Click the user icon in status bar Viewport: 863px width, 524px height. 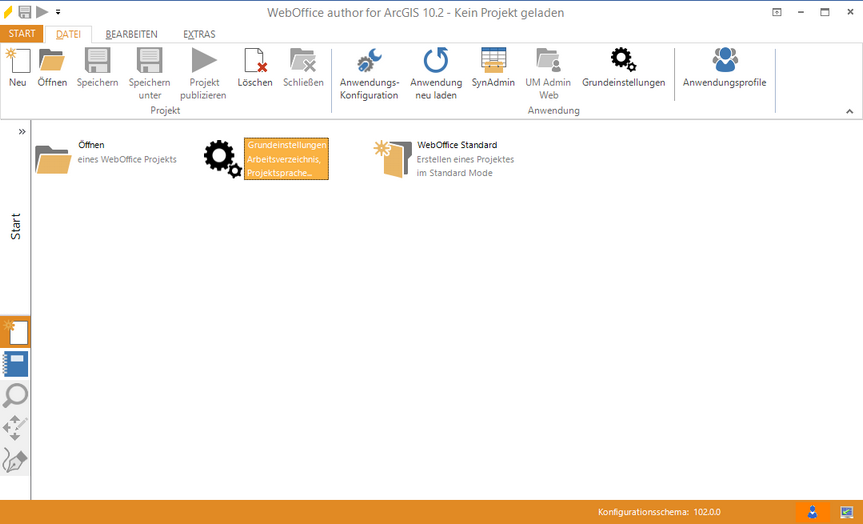coord(812,512)
